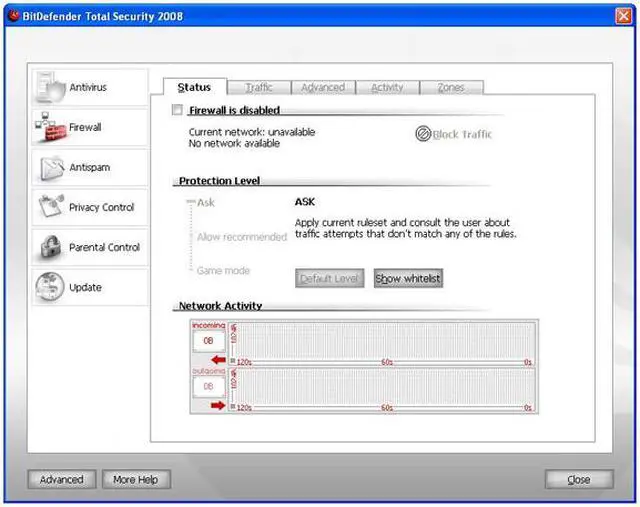Toggle the Firewall is disabled checkbox
This screenshot has height=507, width=640.
coord(177,110)
